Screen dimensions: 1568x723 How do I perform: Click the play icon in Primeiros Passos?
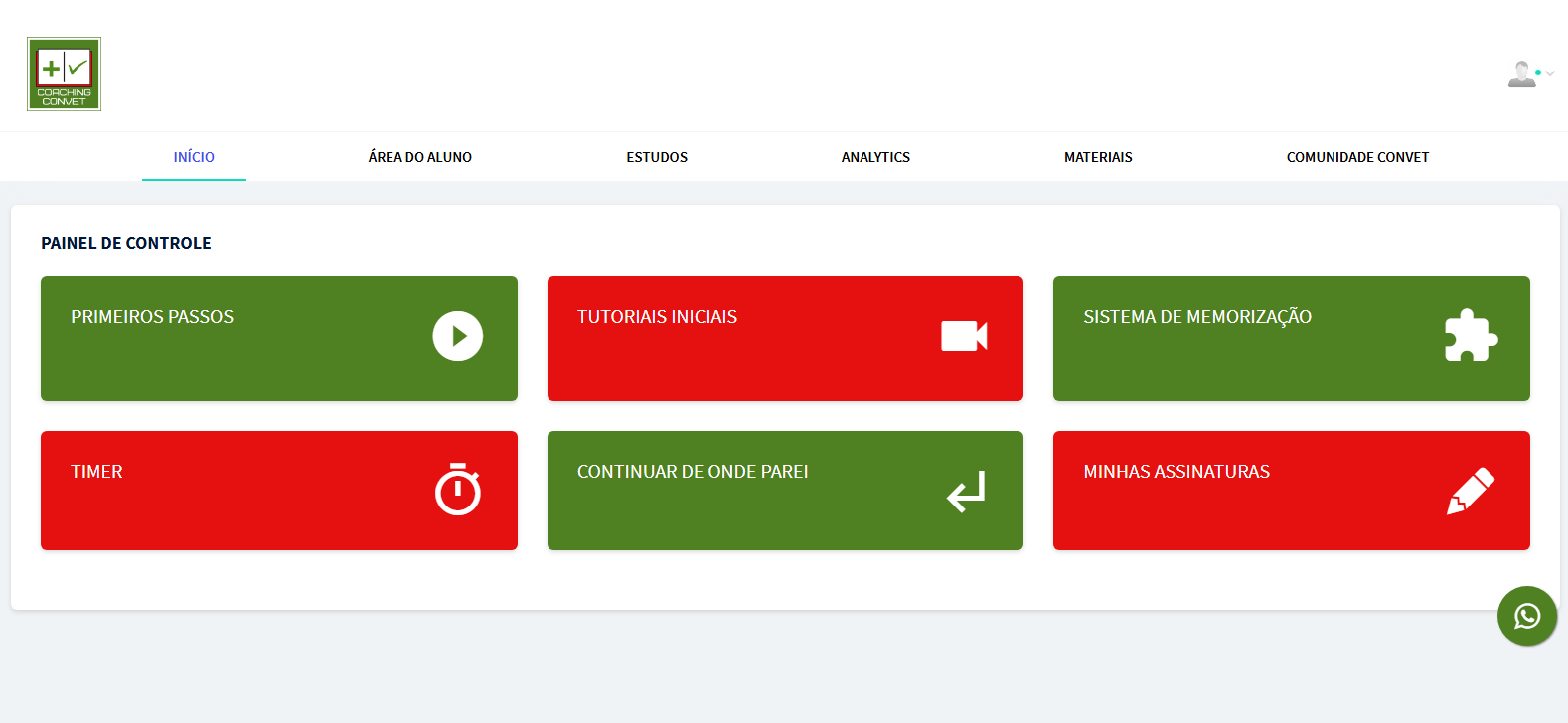click(457, 336)
